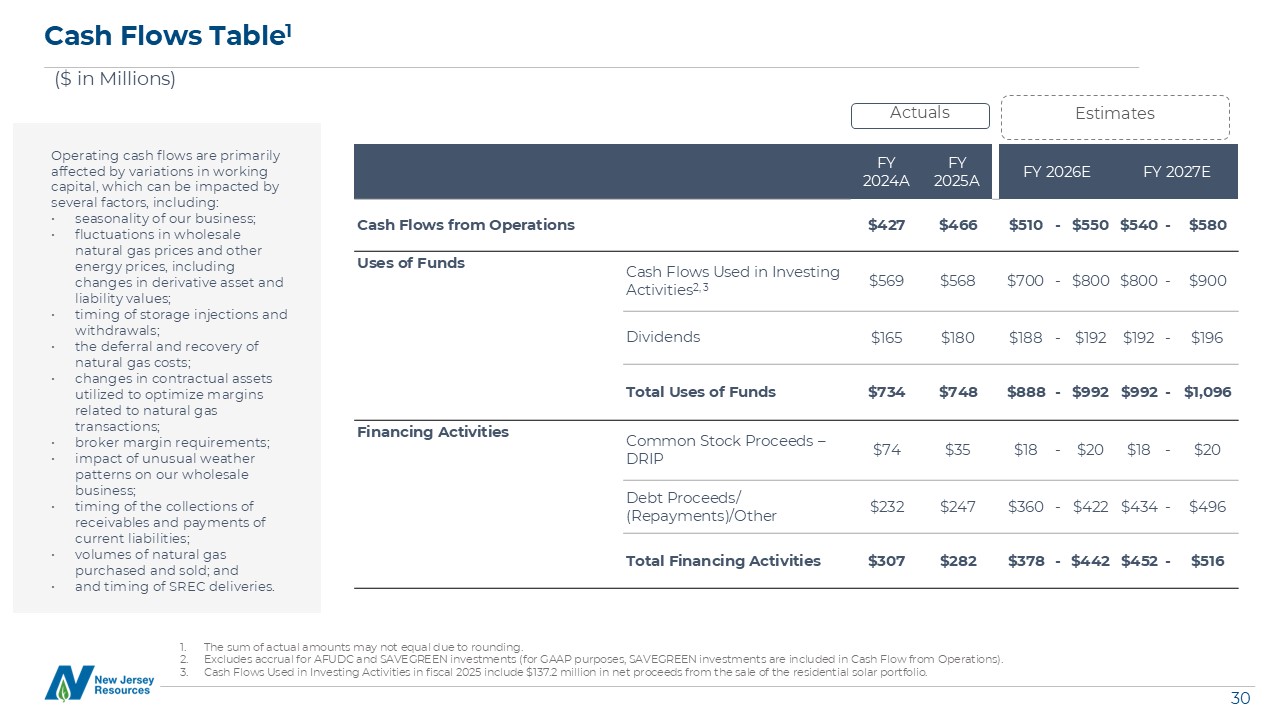
Task: Click the Dividends row label
Action: 663,337
